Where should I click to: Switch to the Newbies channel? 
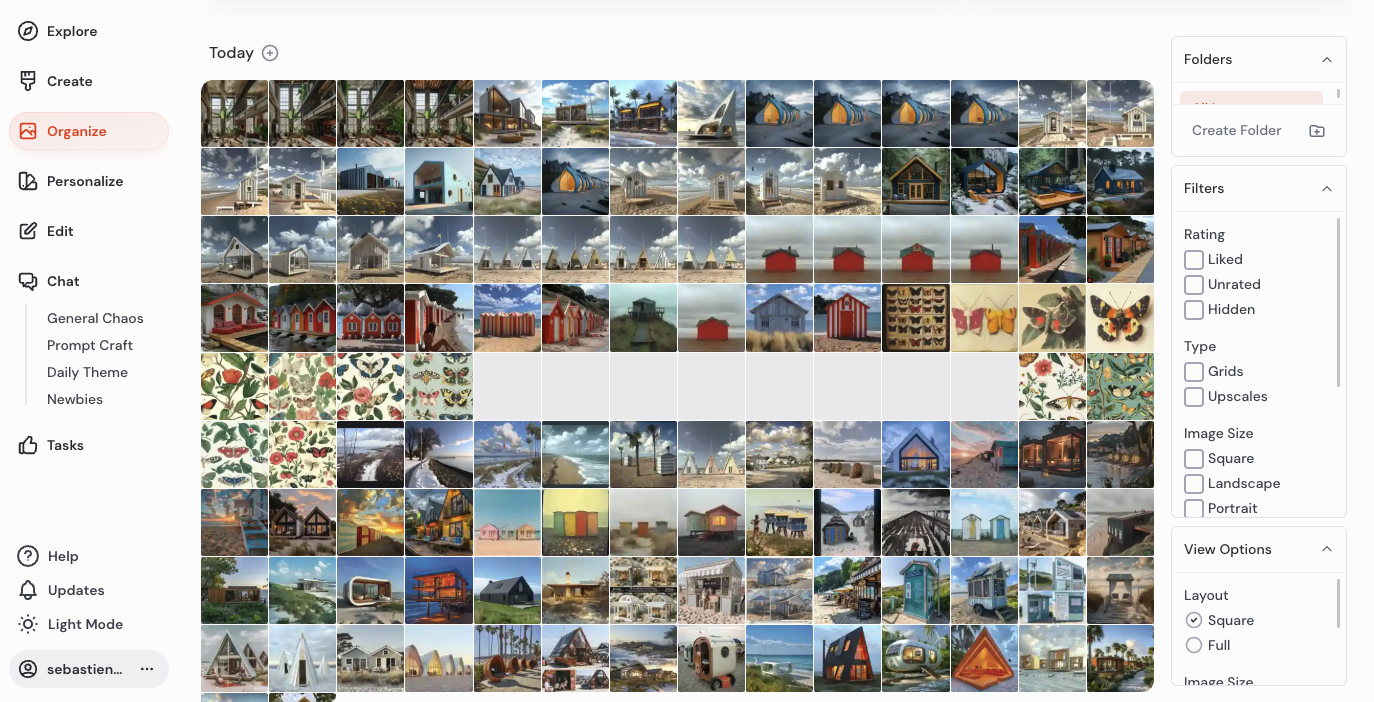click(x=74, y=399)
